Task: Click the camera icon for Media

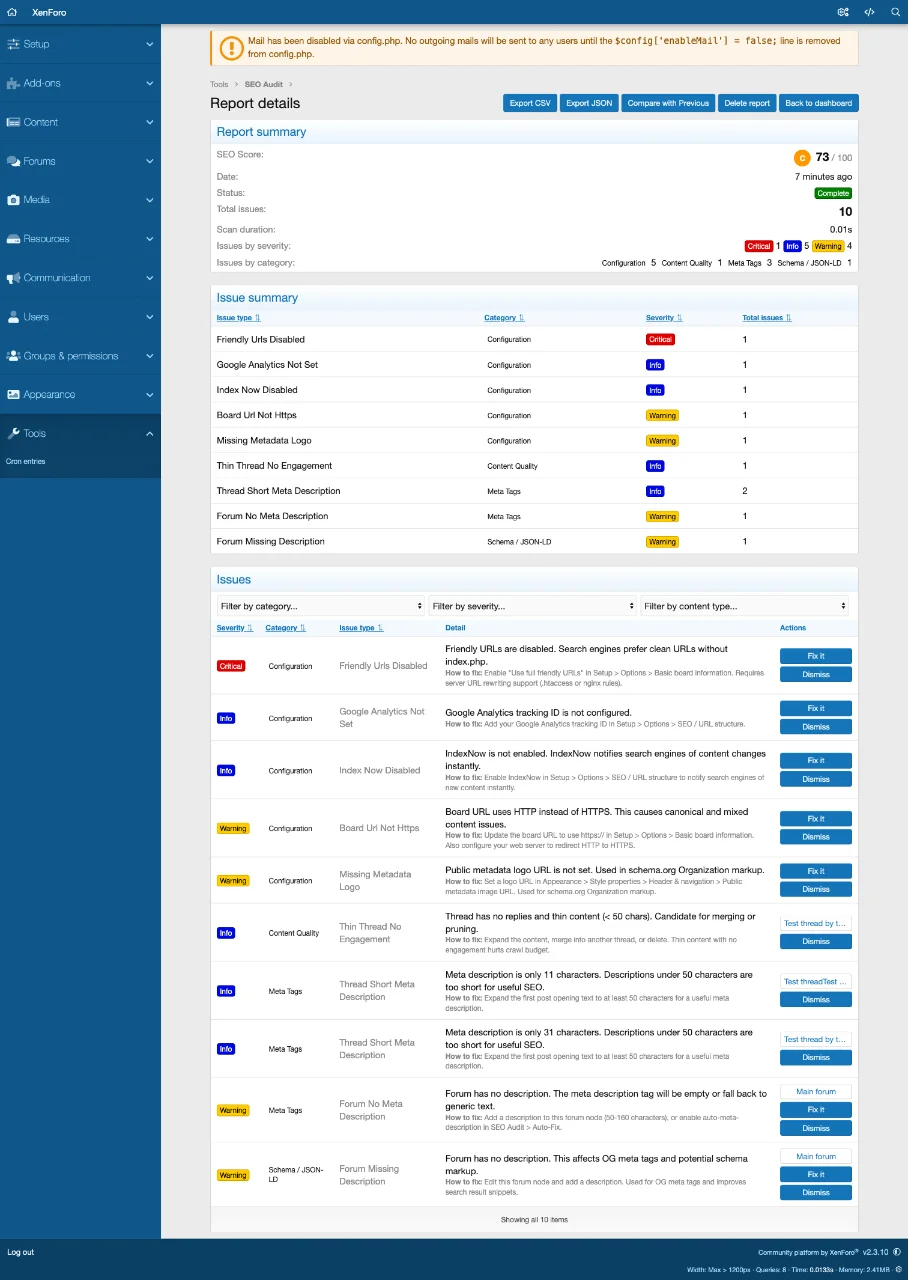Action: (x=13, y=200)
